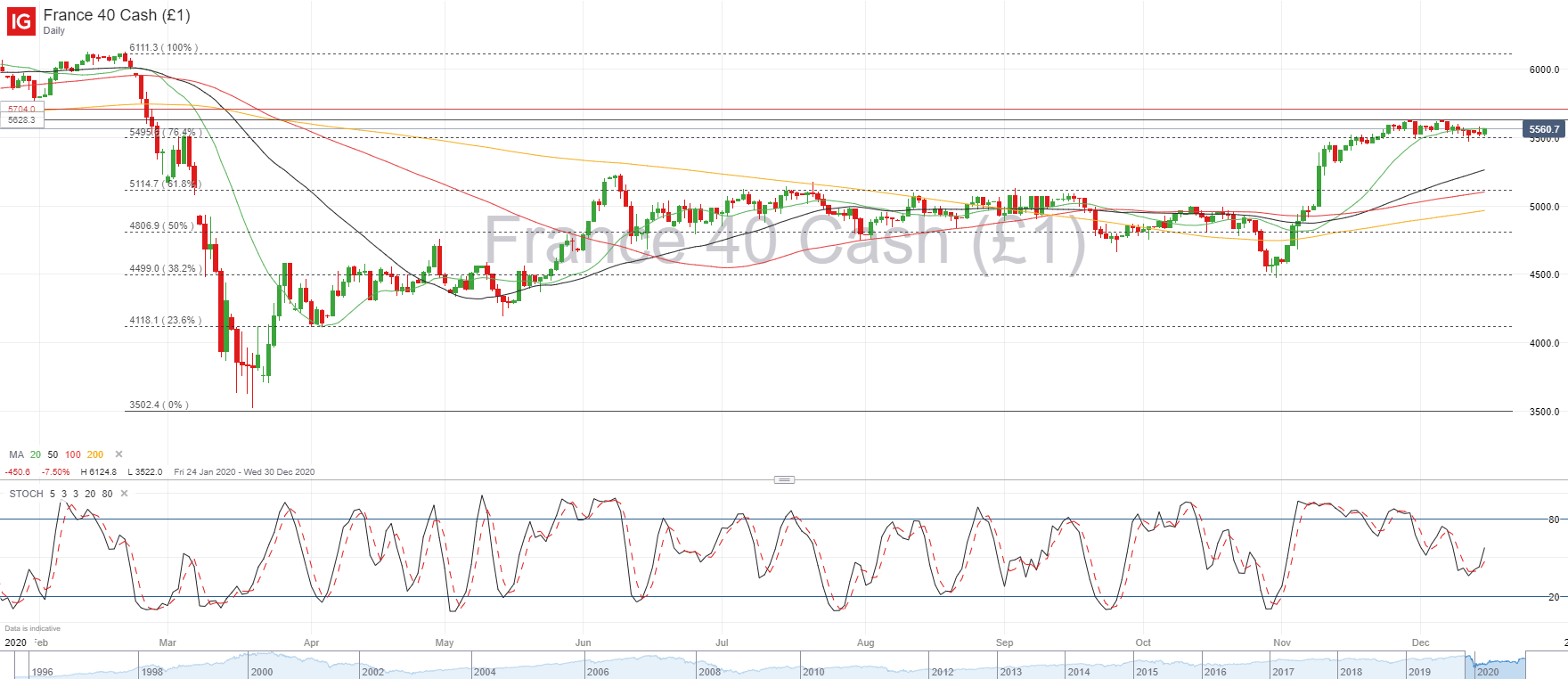The height and width of the screenshot is (679, 1568).
Task: Click the Nov label on time axis
Action: pos(1282,642)
